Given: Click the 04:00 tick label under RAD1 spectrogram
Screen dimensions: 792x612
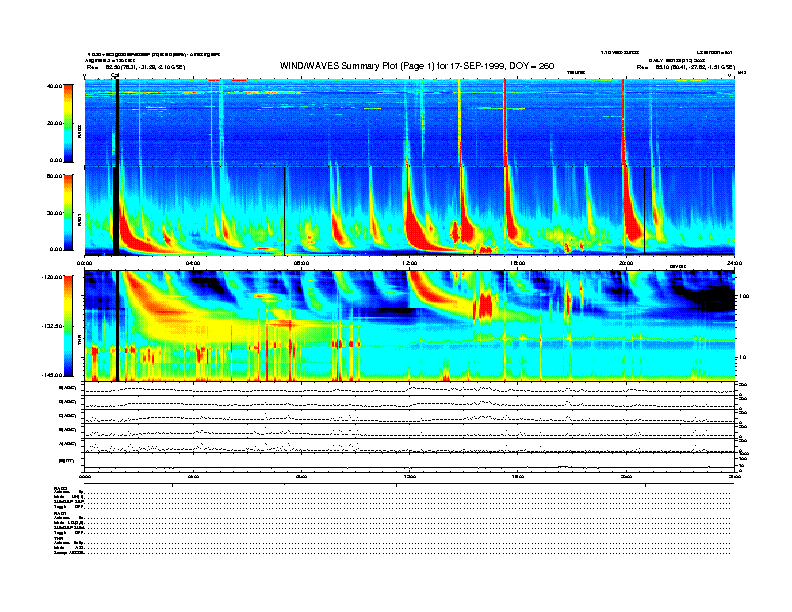Looking at the screenshot, I should (193, 263).
